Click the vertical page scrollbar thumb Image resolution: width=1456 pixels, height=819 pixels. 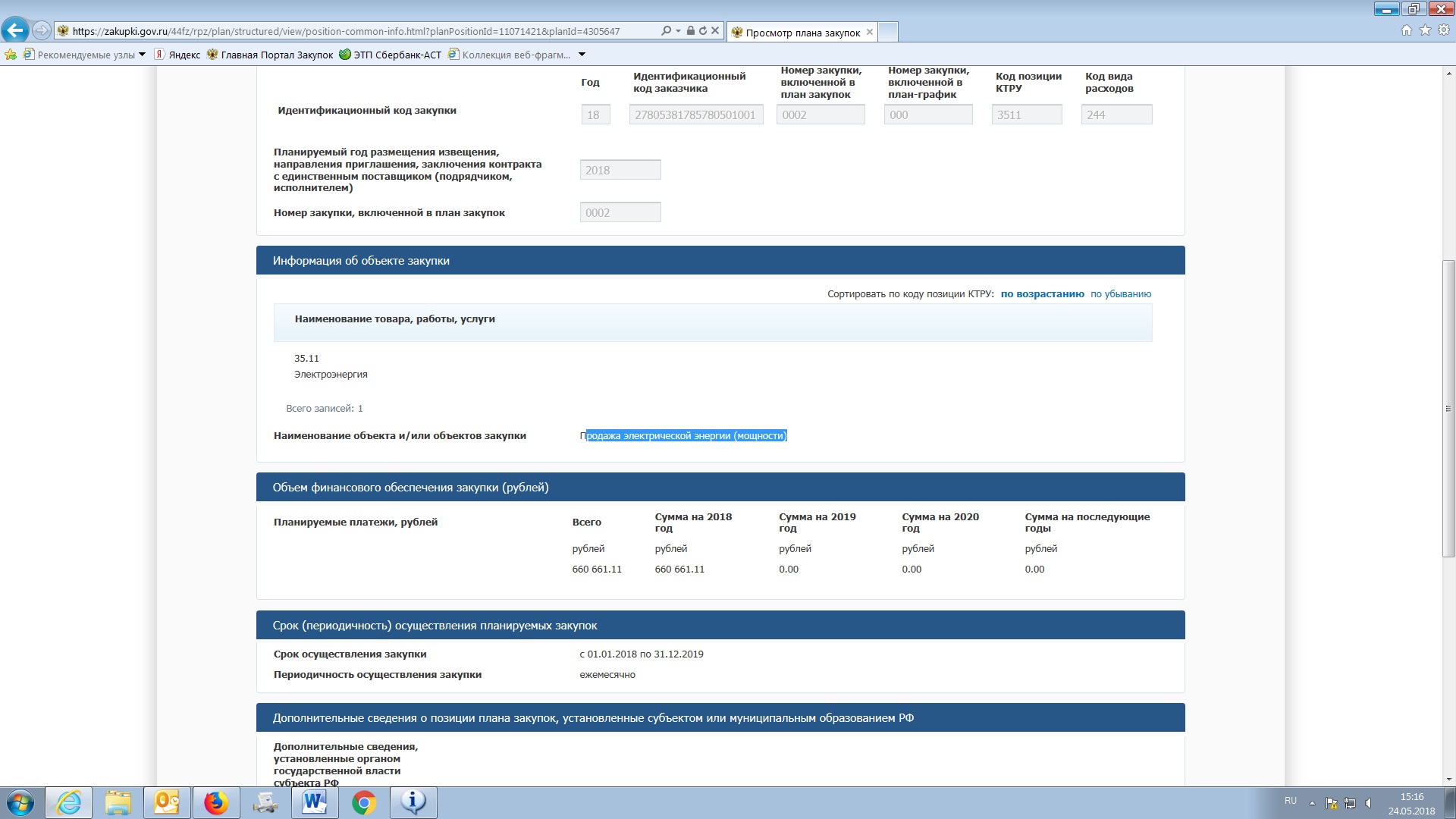(x=1448, y=408)
